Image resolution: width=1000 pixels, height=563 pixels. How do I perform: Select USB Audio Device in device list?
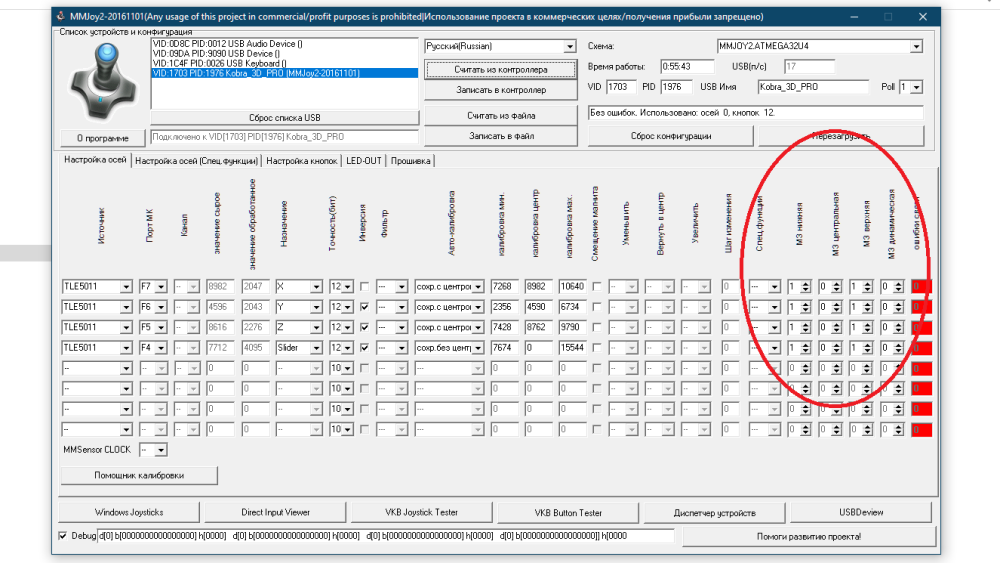[284, 44]
